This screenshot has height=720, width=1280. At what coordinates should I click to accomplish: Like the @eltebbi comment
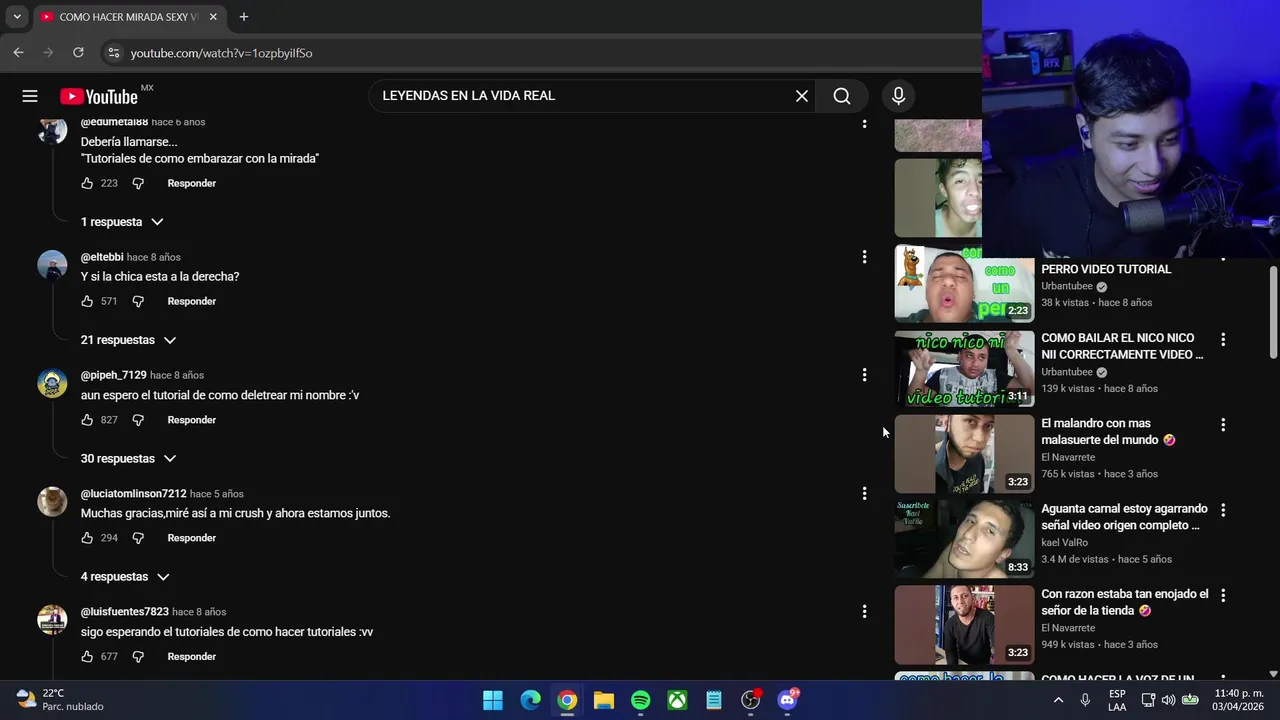tap(87, 301)
